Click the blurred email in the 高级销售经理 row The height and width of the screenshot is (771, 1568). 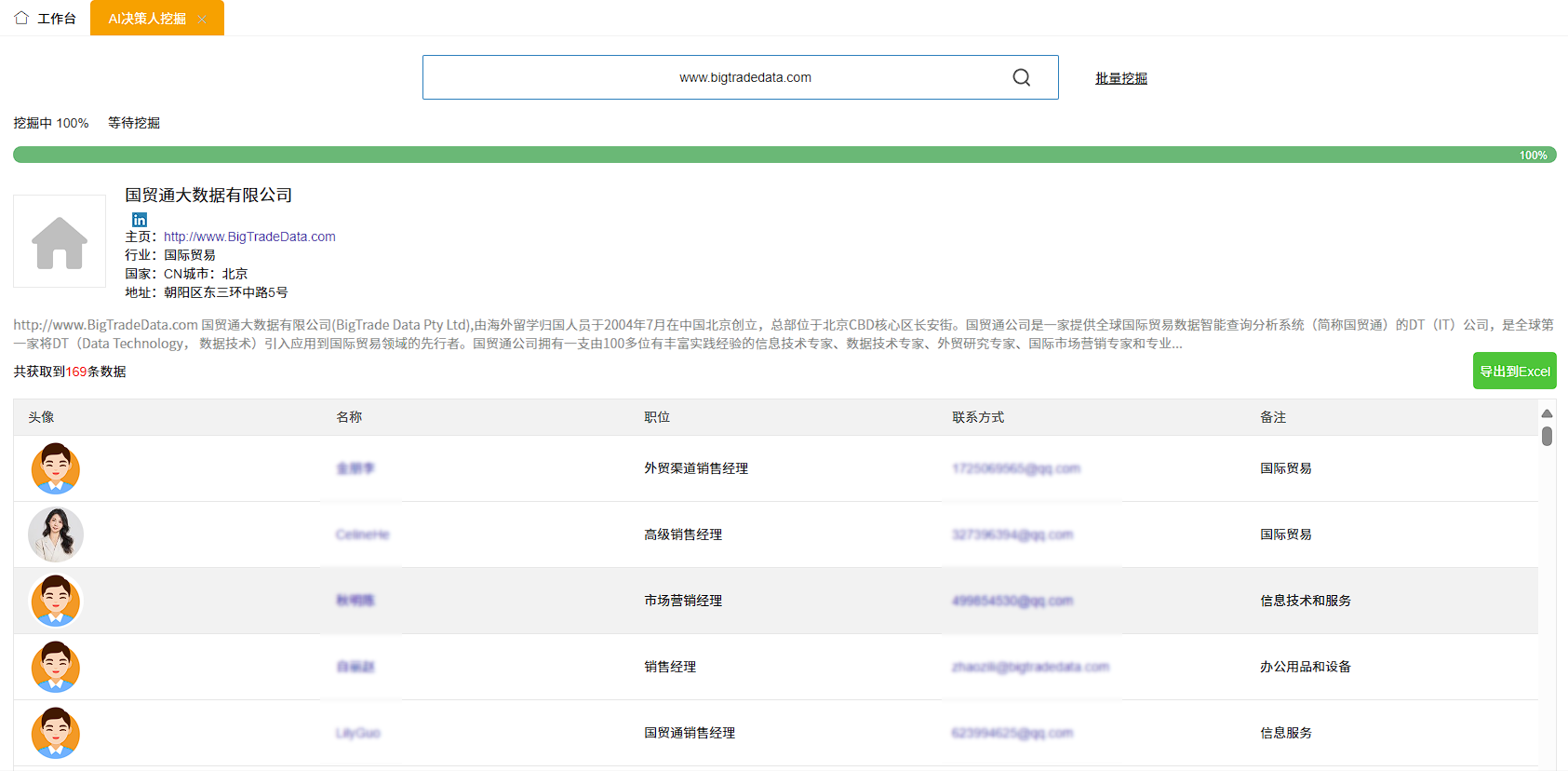pyautogui.click(x=1012, y=534)
